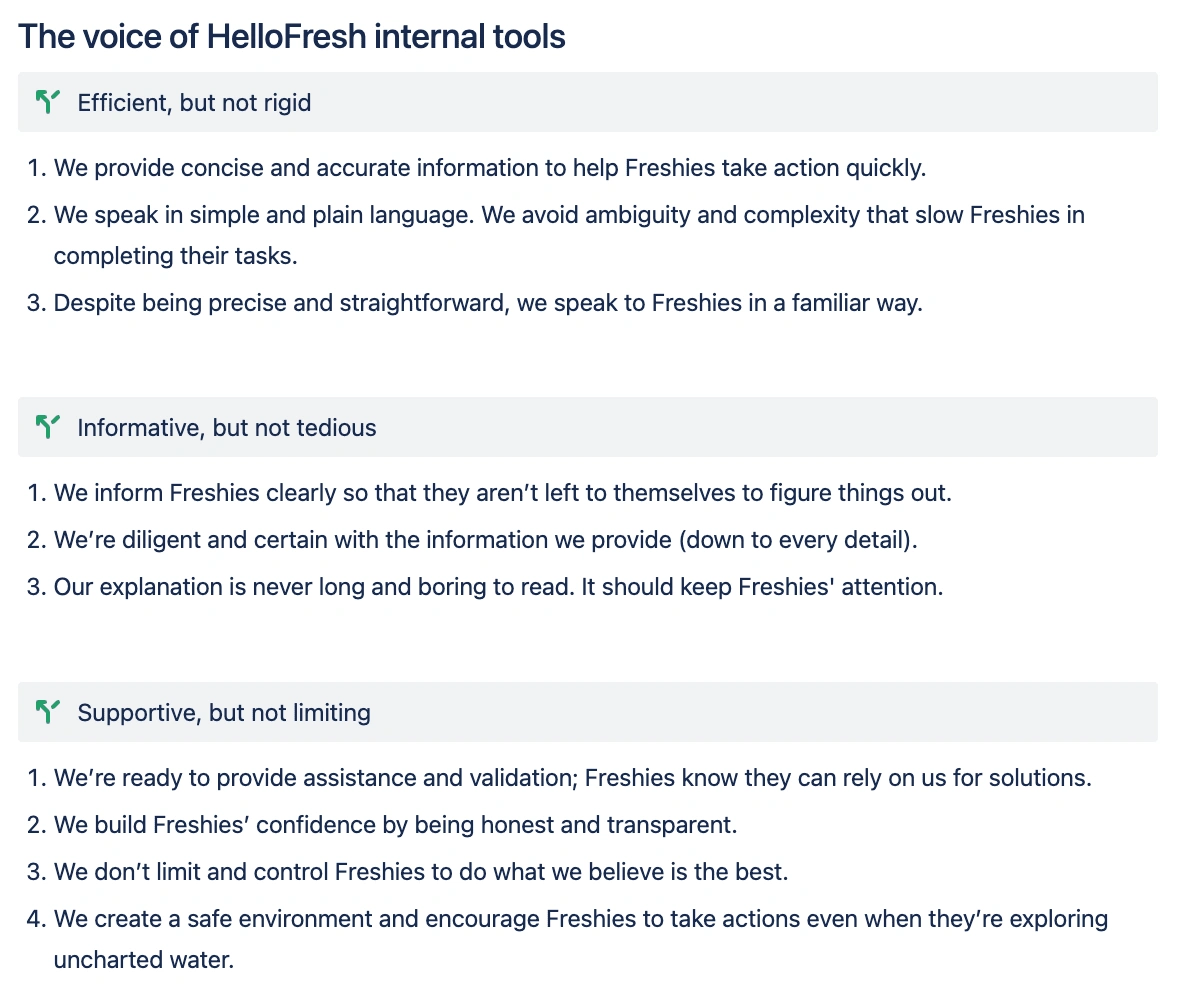Click the diligent and certain information item
Image resolution: width=1180 pixels, height=994 pixels.
(x=485, y=540)
